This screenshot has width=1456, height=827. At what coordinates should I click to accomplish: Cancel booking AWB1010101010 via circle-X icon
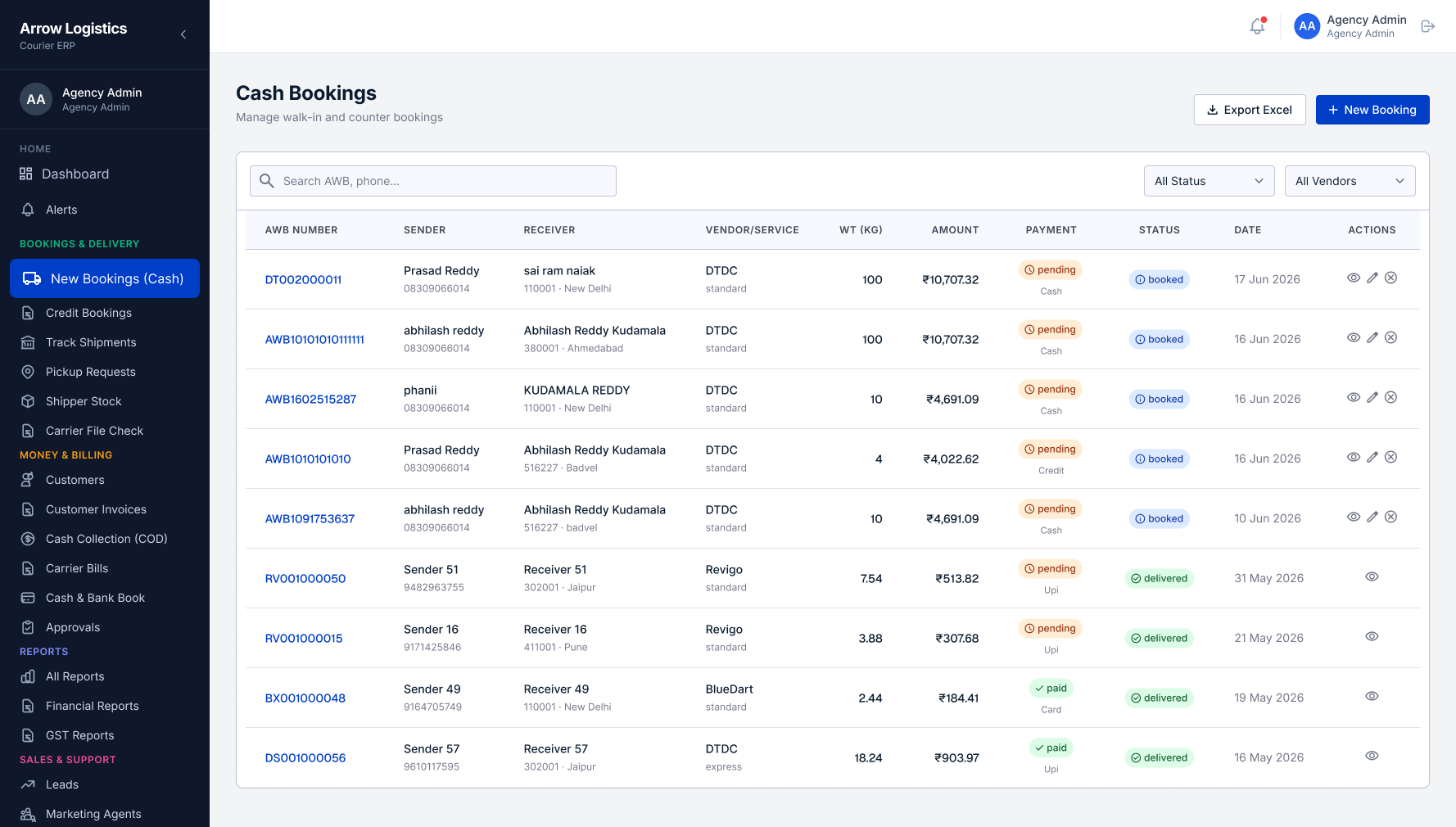click(1390, 458)
